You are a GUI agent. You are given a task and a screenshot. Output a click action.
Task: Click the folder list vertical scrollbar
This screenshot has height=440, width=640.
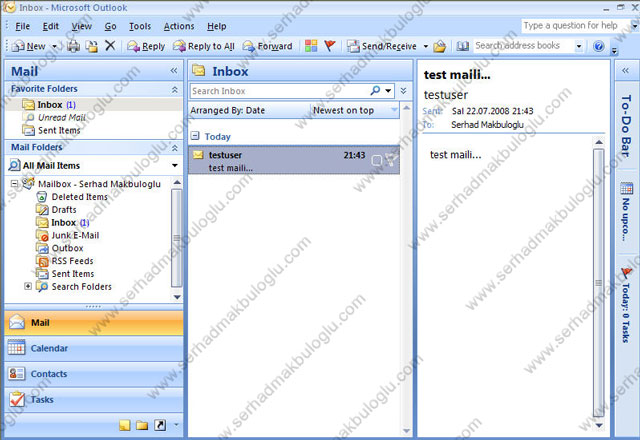177,239
